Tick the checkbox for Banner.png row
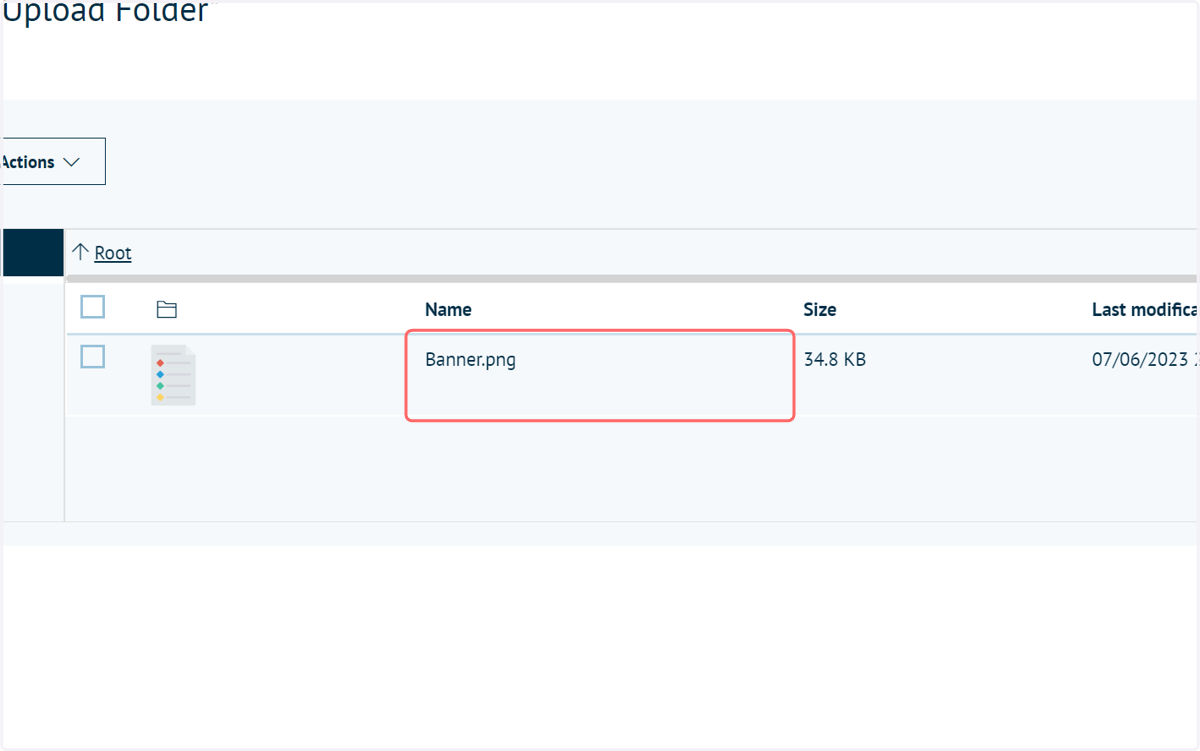The width and height of the screenshot is (1200, 751). (x=93, y=356)
